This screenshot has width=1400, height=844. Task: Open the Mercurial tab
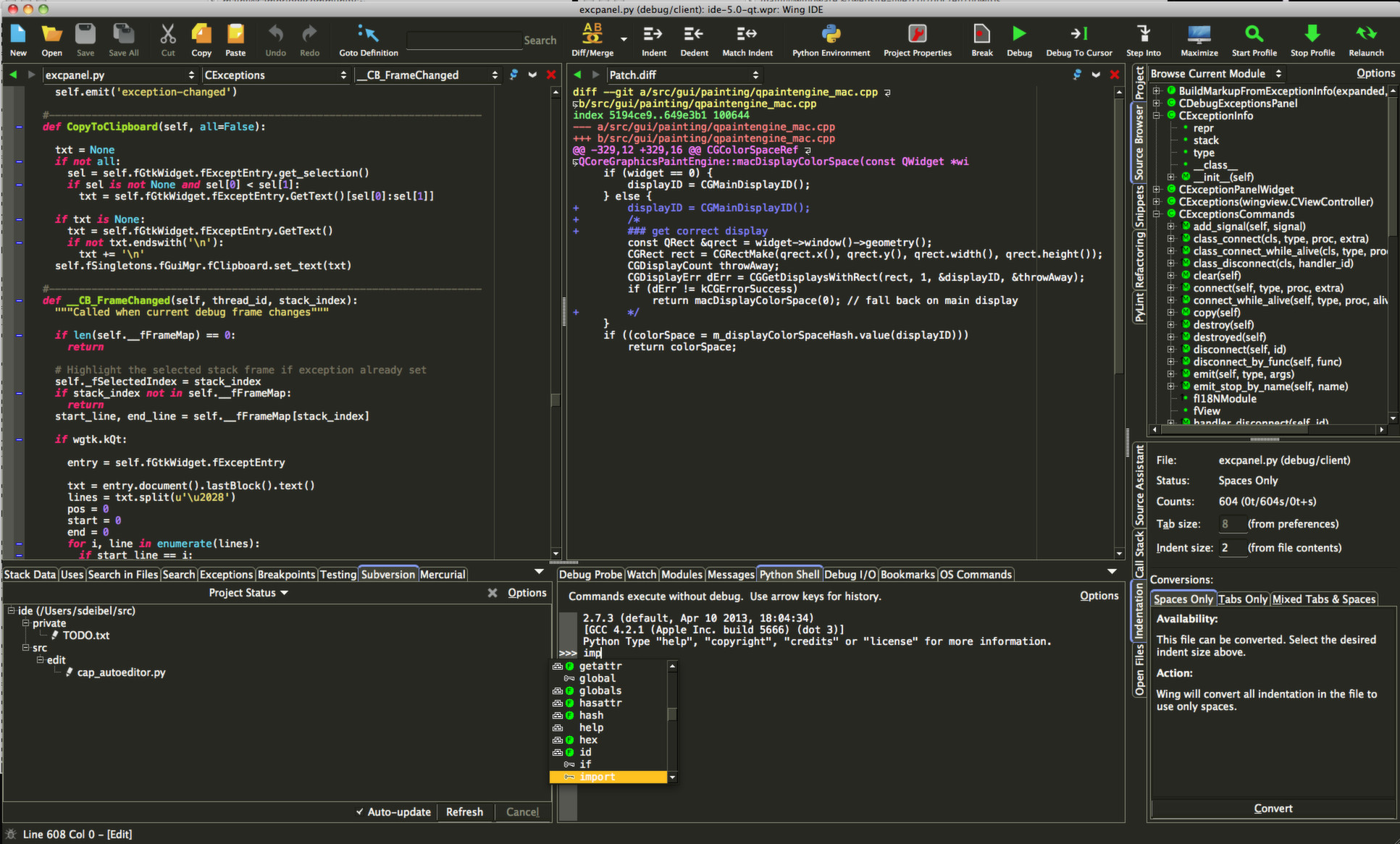pyautogui.click(x=442, y=574)
